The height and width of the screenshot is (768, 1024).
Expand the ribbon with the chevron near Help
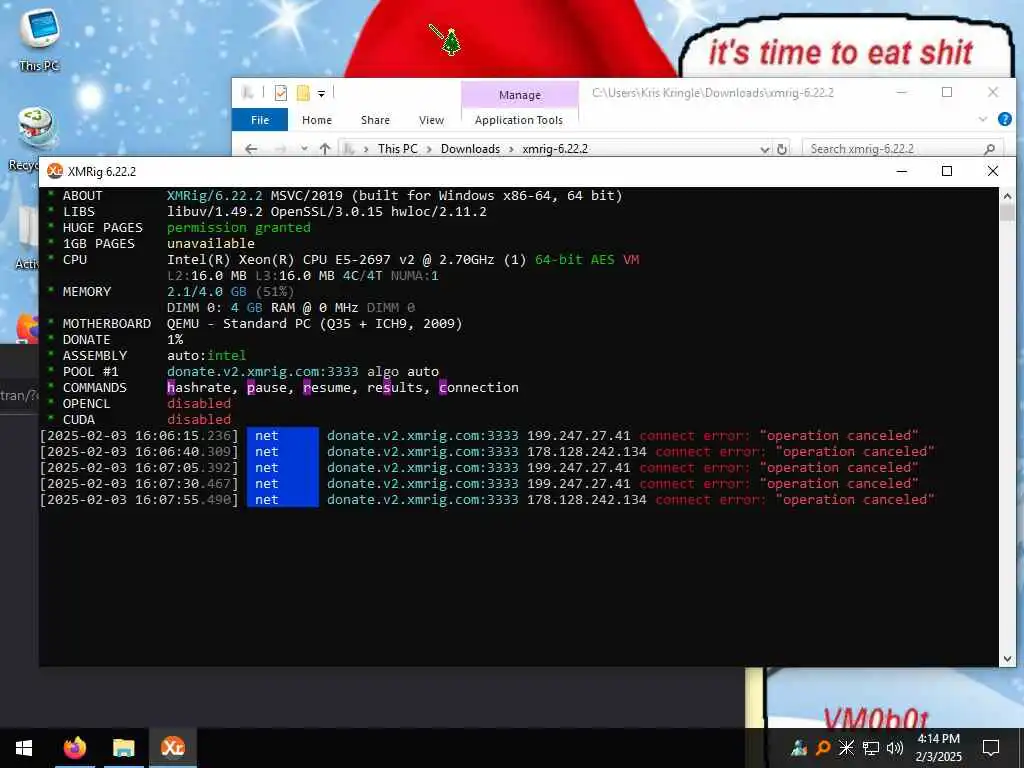pyautogui.click(x=982, y=119)
